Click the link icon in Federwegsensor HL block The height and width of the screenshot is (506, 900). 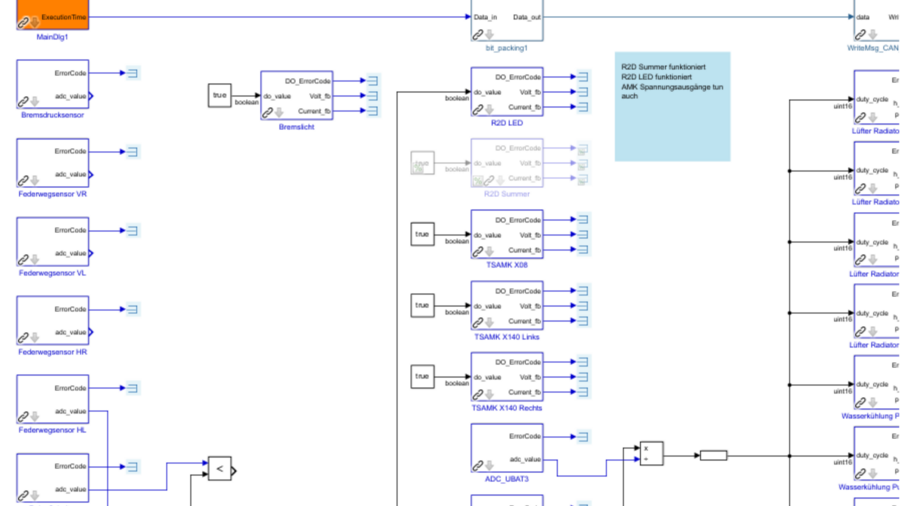pyautogui.click(x=23, y=417)
